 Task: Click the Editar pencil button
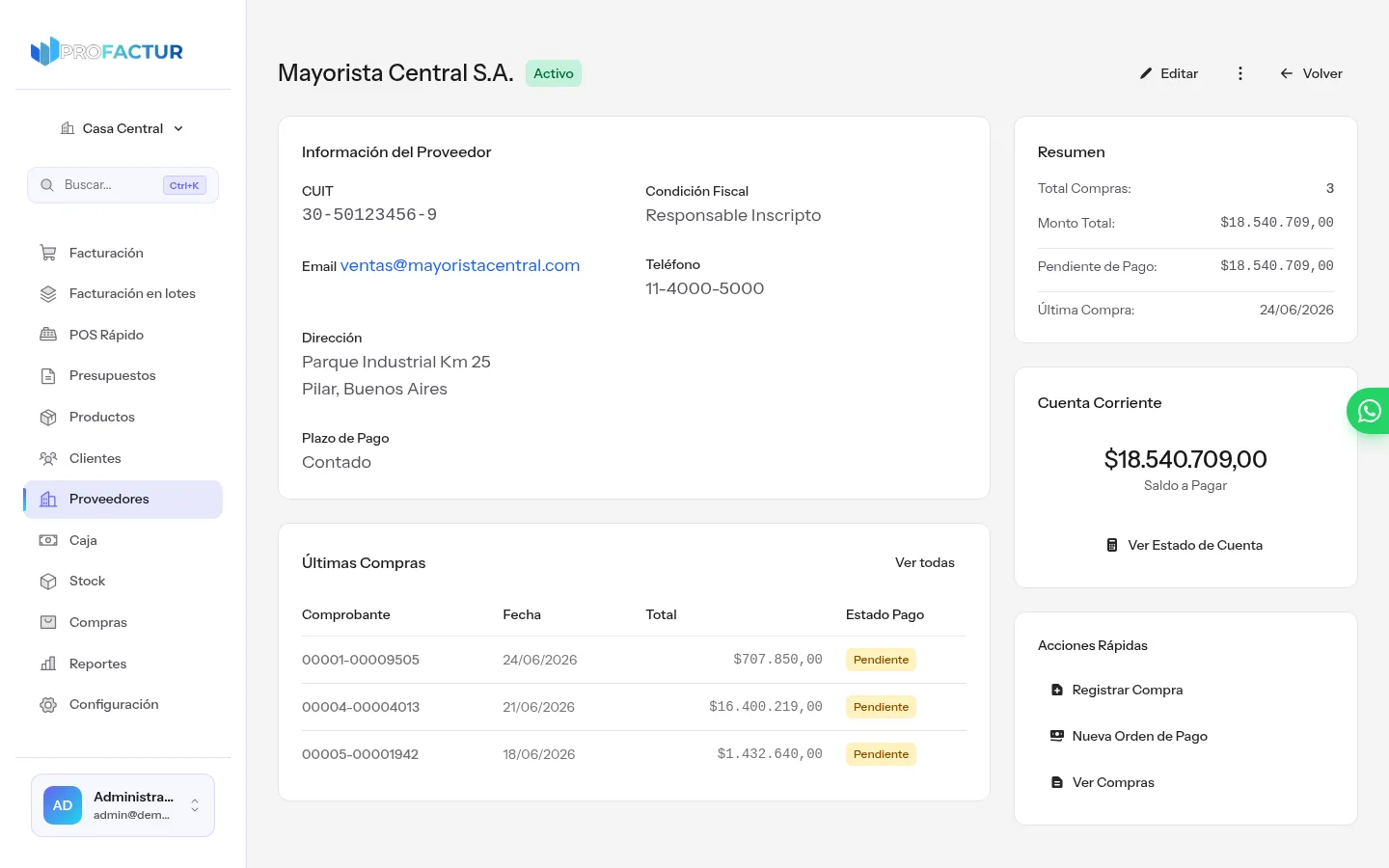[1168, 73]
